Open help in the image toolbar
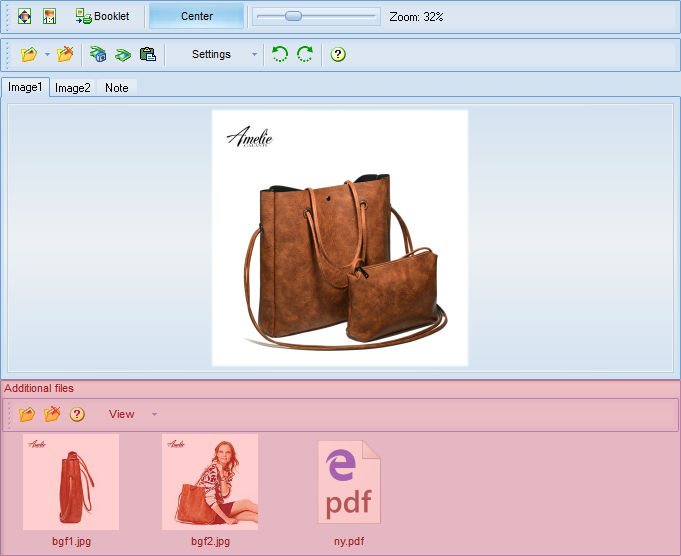The width and height of the screenshot is (681, 556). click(x=338, y=54)
